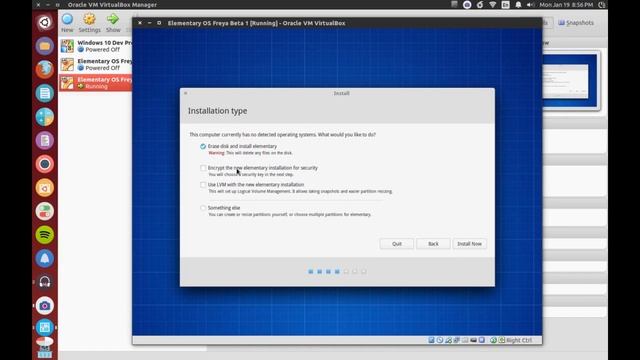Click the Back button in installer
The width and height of the screenshot is (640, 360).
(x=433, y=244)
